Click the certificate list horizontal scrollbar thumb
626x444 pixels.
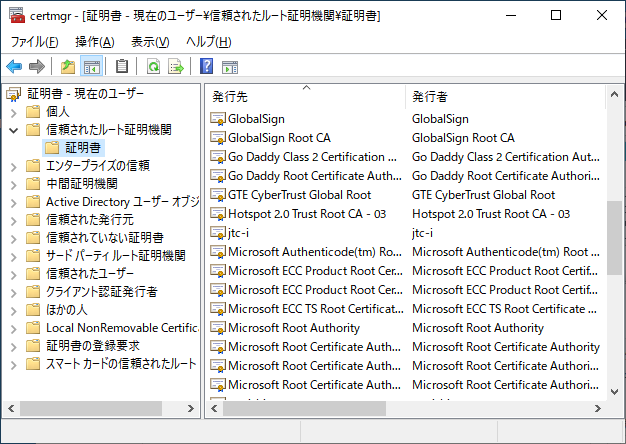304,408
